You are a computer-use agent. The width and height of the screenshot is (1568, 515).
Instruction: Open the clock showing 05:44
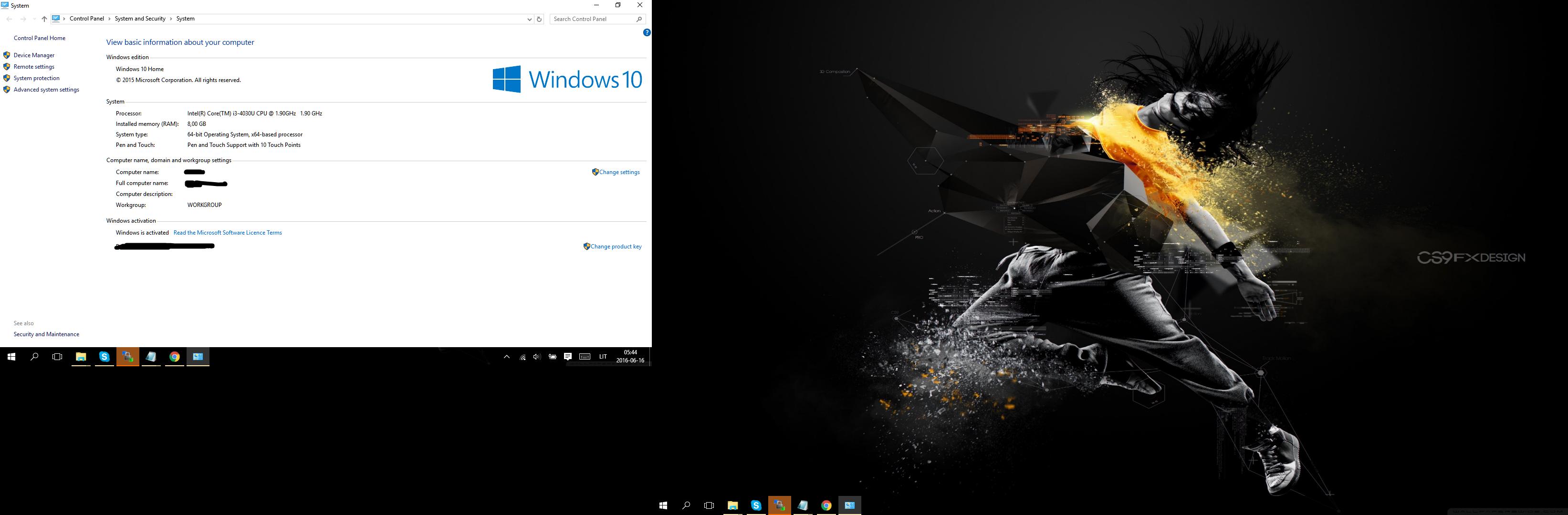pyautogui.click(x=630, y=357)
